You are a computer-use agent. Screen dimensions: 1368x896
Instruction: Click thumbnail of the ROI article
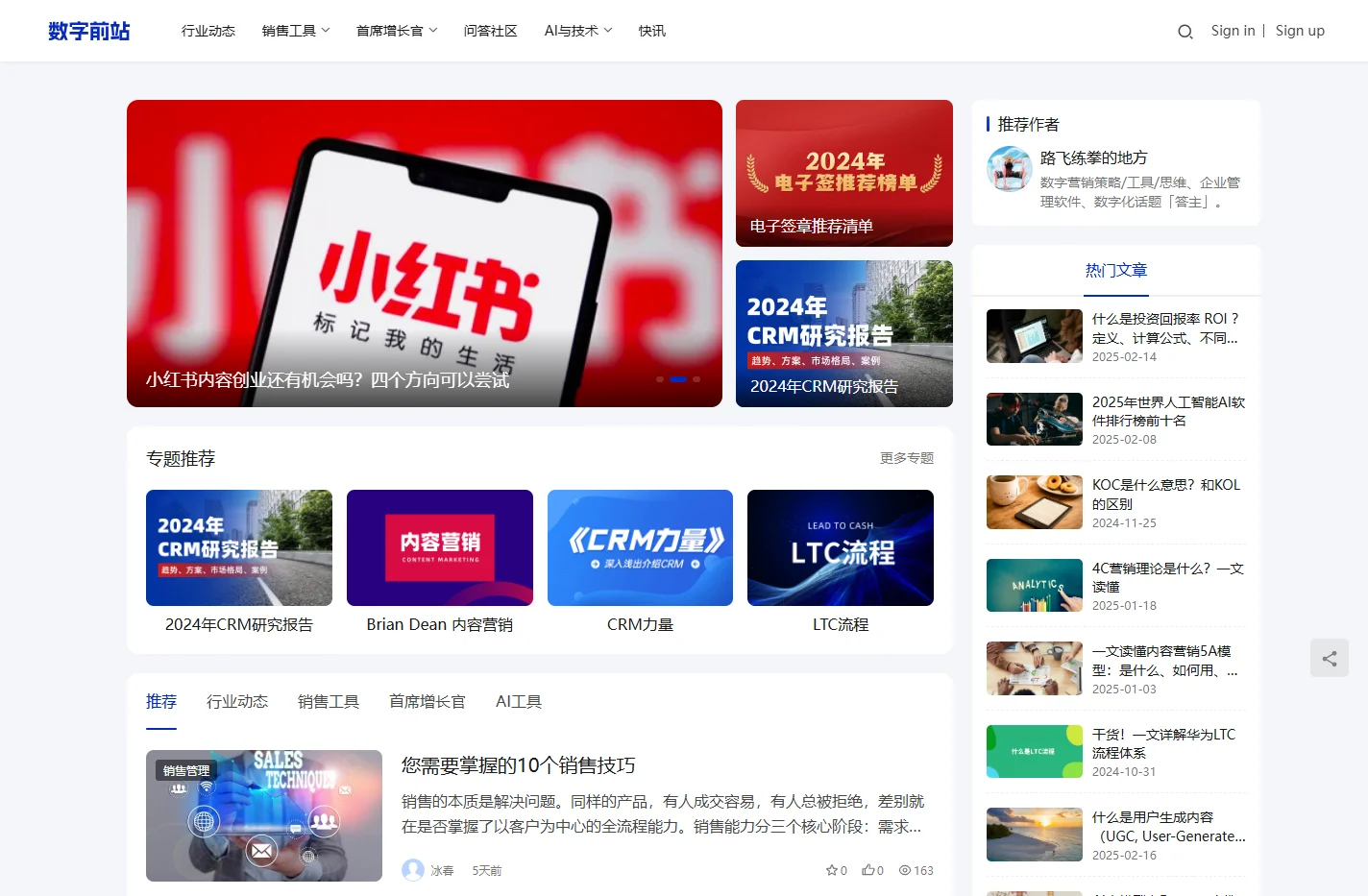tap(1035, 336)
